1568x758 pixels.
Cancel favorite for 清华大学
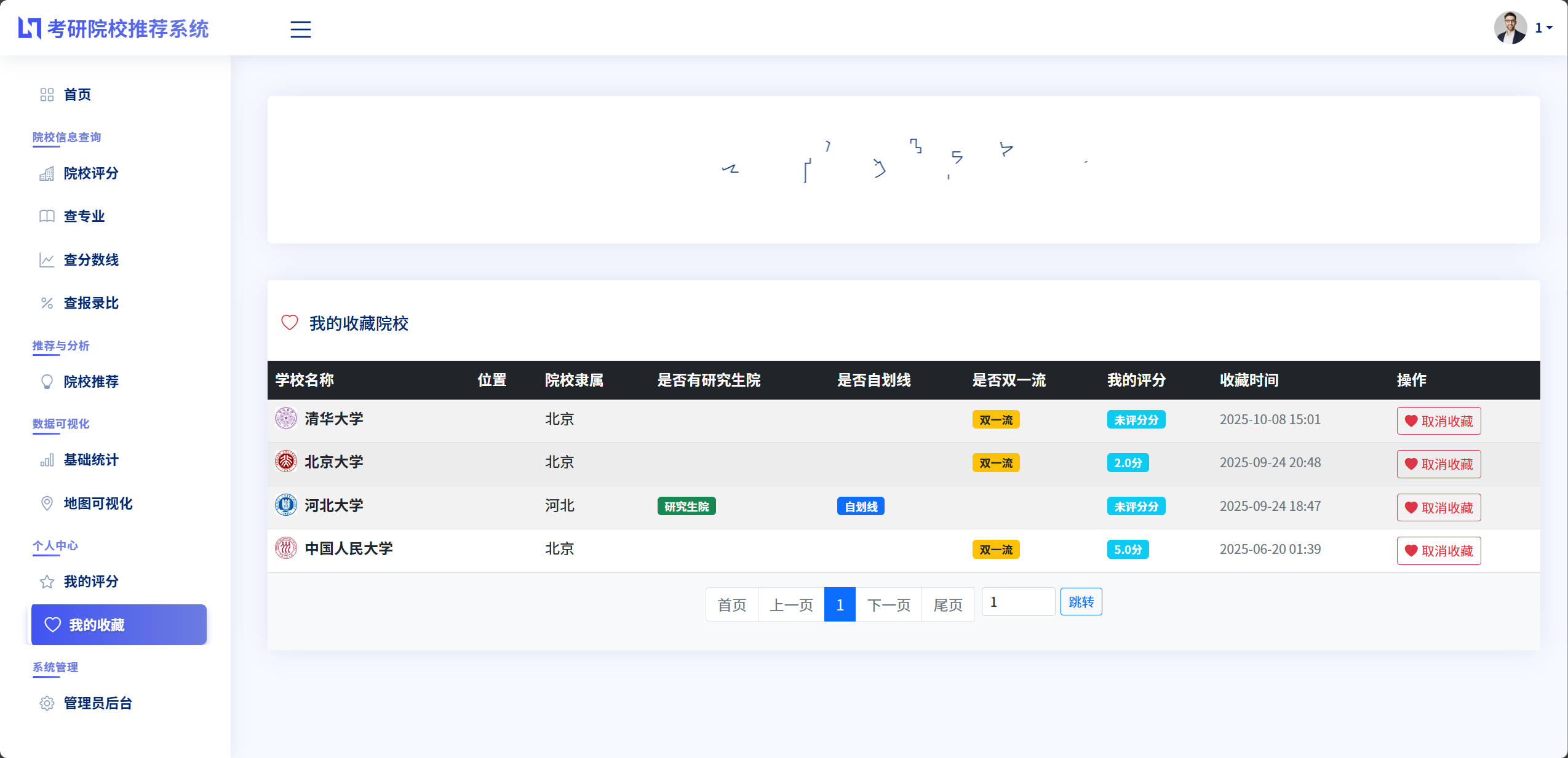click(x=1438, y=420)
